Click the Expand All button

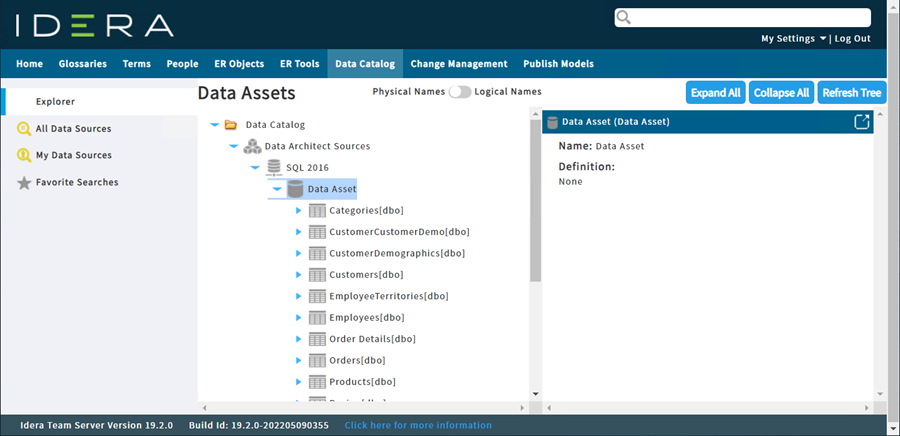716,92
